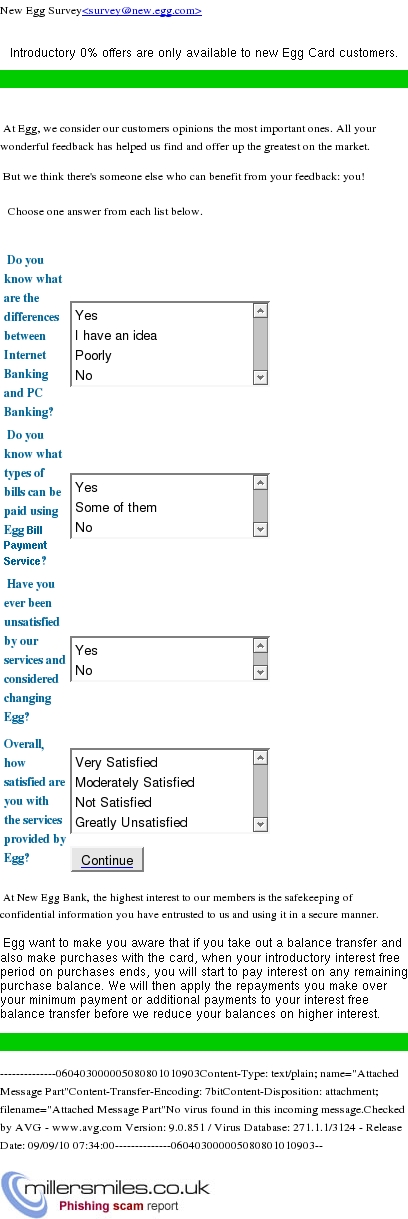The height and width of the screenshot is (1219, 408).
Task: Choose 'Very Satisfied' option
Action: pyautogui.click(x=162, y=762)
